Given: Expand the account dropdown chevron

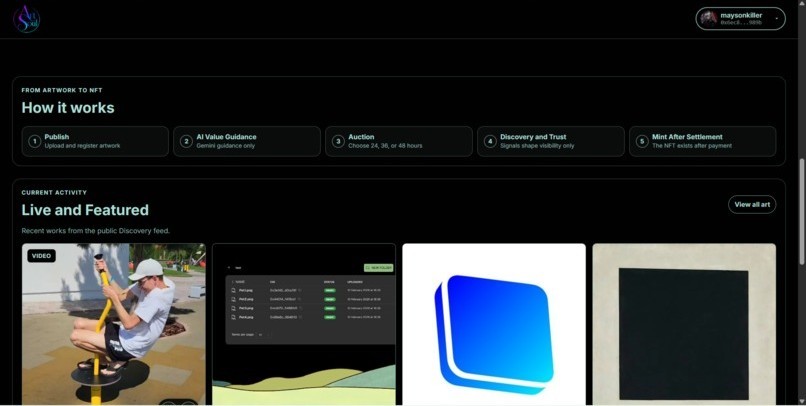Looking at the screenshot, I should [x=776, y=19].
